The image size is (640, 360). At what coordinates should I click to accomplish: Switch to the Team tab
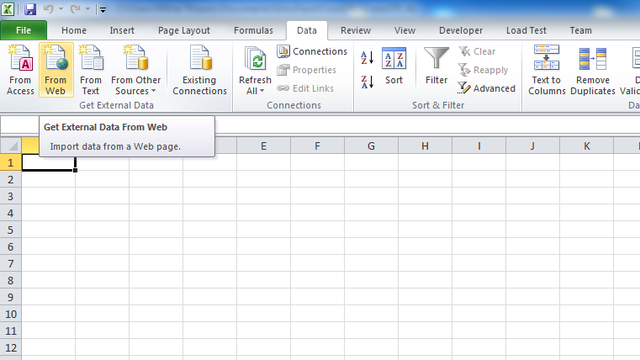tap(581, 31)
